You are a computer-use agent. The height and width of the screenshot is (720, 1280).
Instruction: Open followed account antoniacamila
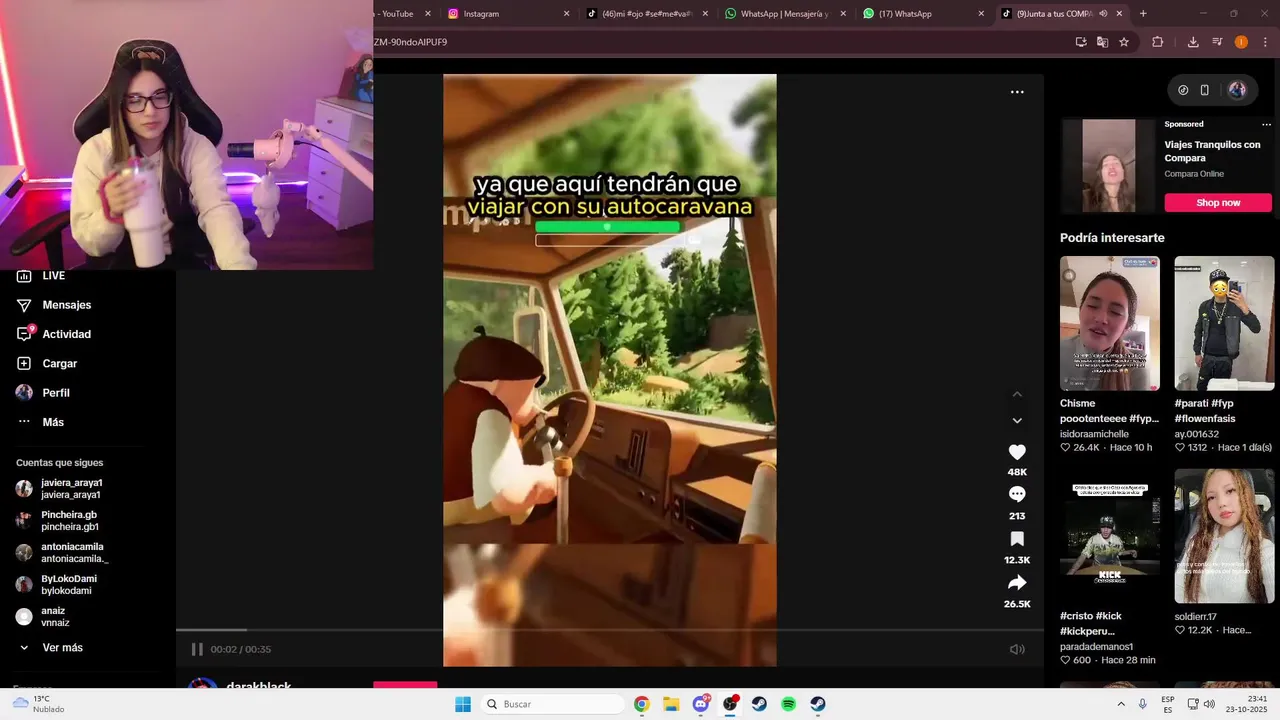60,553
